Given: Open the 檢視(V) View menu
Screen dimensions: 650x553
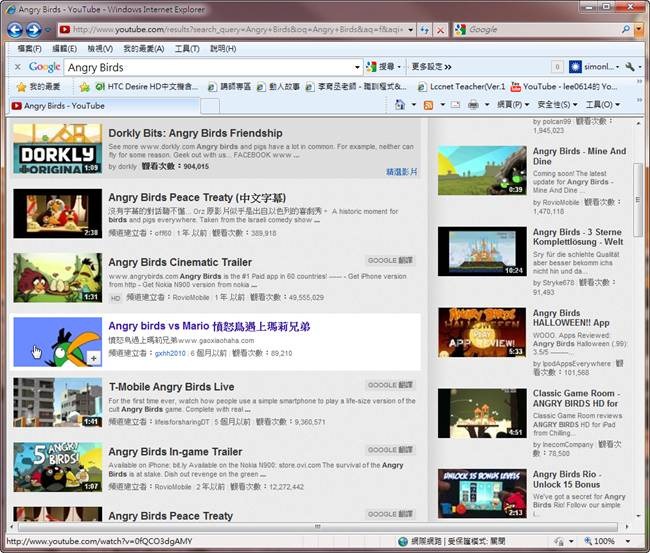Looking at the screenshot, I should pos(100,49).
